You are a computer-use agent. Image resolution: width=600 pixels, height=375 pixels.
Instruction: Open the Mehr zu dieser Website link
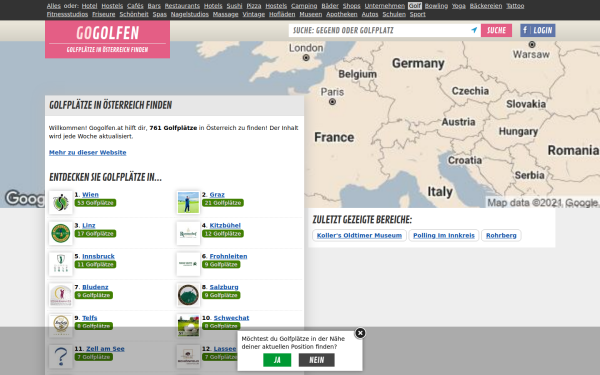click(88, 152)
